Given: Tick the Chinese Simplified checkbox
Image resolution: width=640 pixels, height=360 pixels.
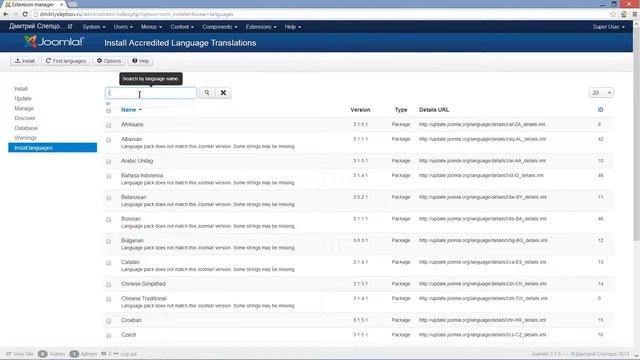Looking at the screenshot, I should pos(109,284).
